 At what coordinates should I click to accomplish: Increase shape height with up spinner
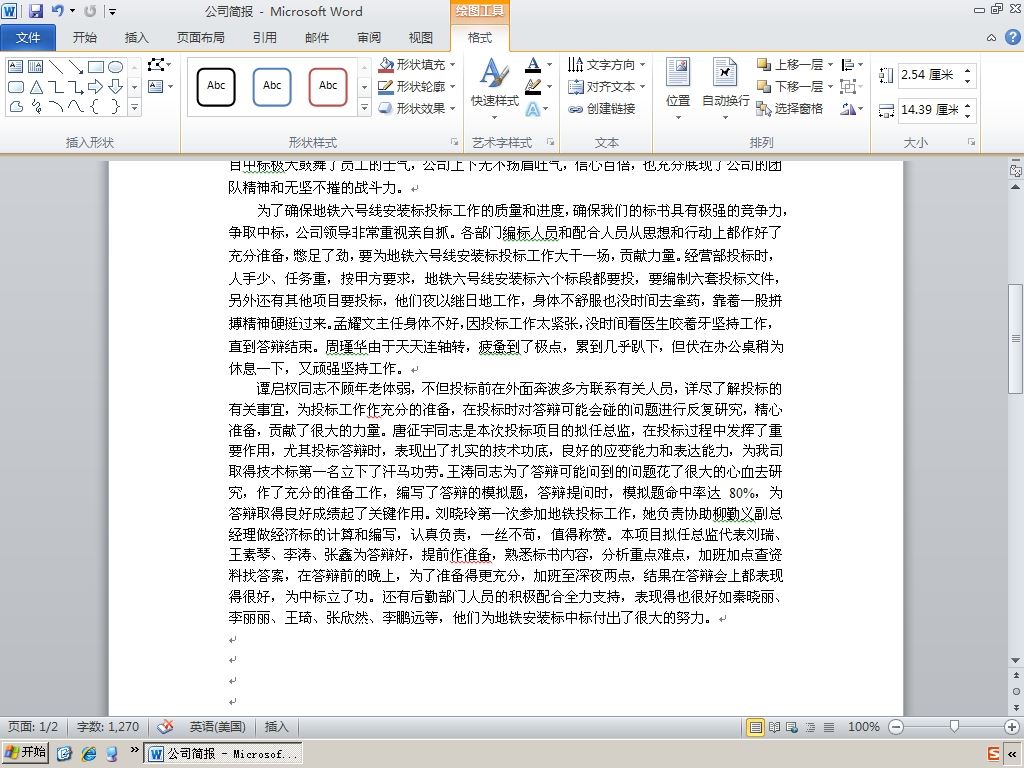tap(968, 70)
